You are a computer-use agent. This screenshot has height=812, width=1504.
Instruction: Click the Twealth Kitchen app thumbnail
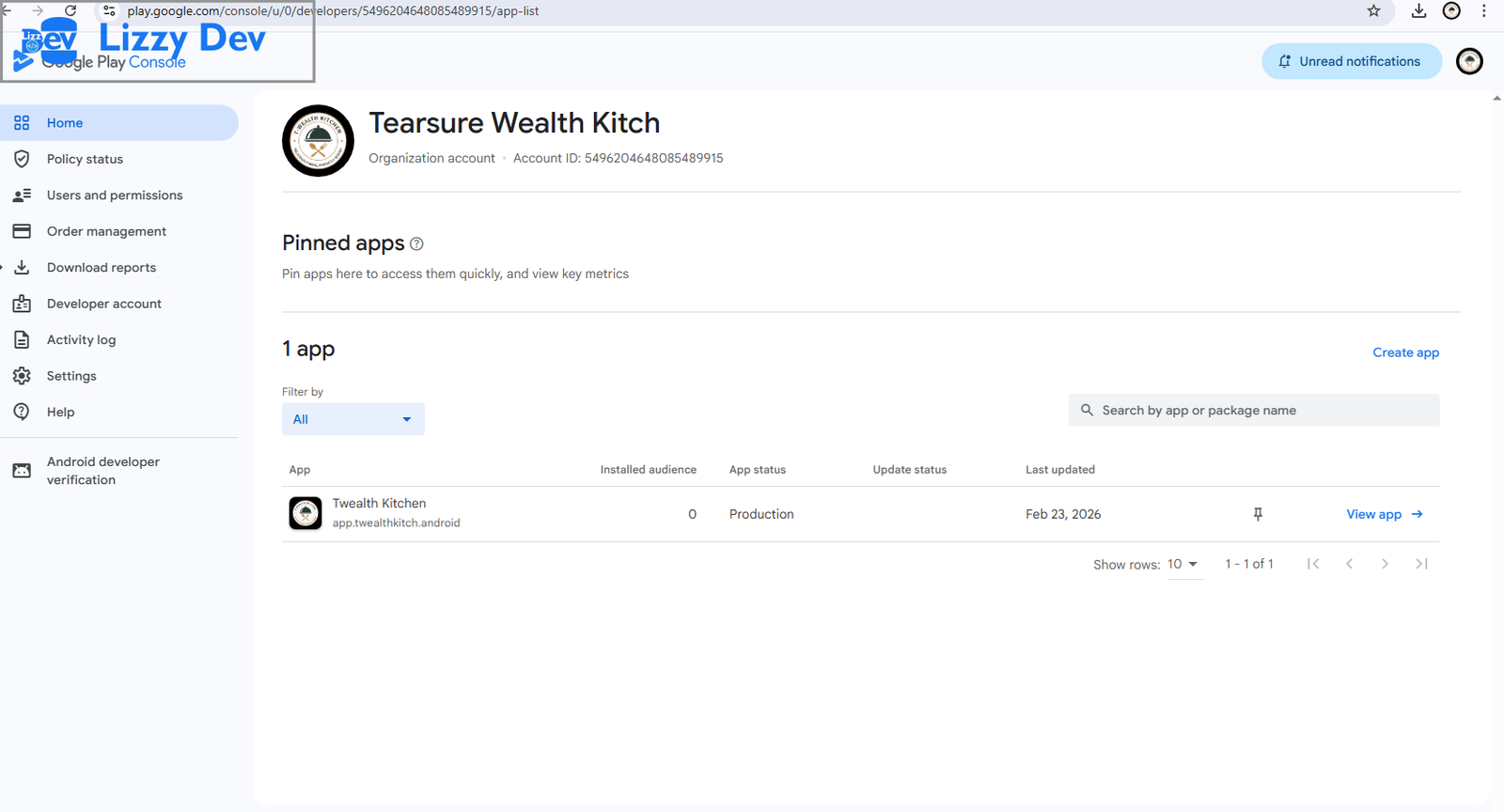pos(305,514)
